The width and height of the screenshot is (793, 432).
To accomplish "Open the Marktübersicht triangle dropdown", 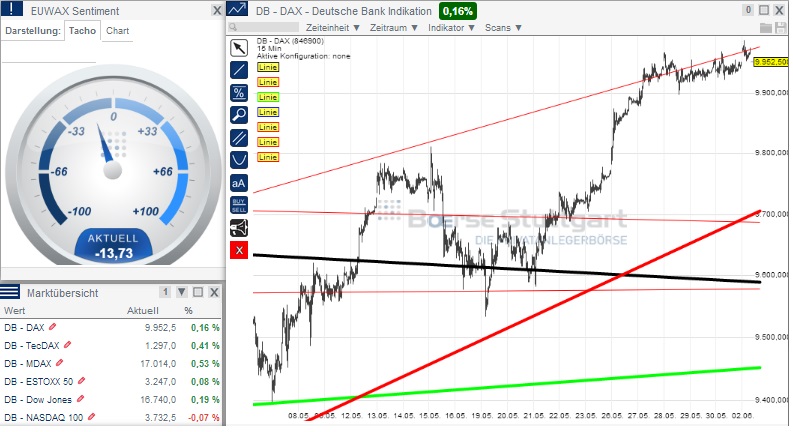I will (x=182, y=292).
